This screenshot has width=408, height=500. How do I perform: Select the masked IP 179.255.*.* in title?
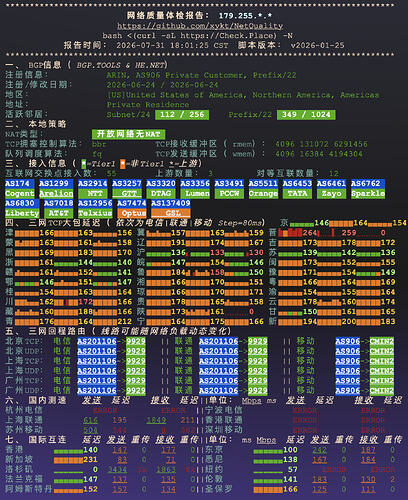pos(245,16)
